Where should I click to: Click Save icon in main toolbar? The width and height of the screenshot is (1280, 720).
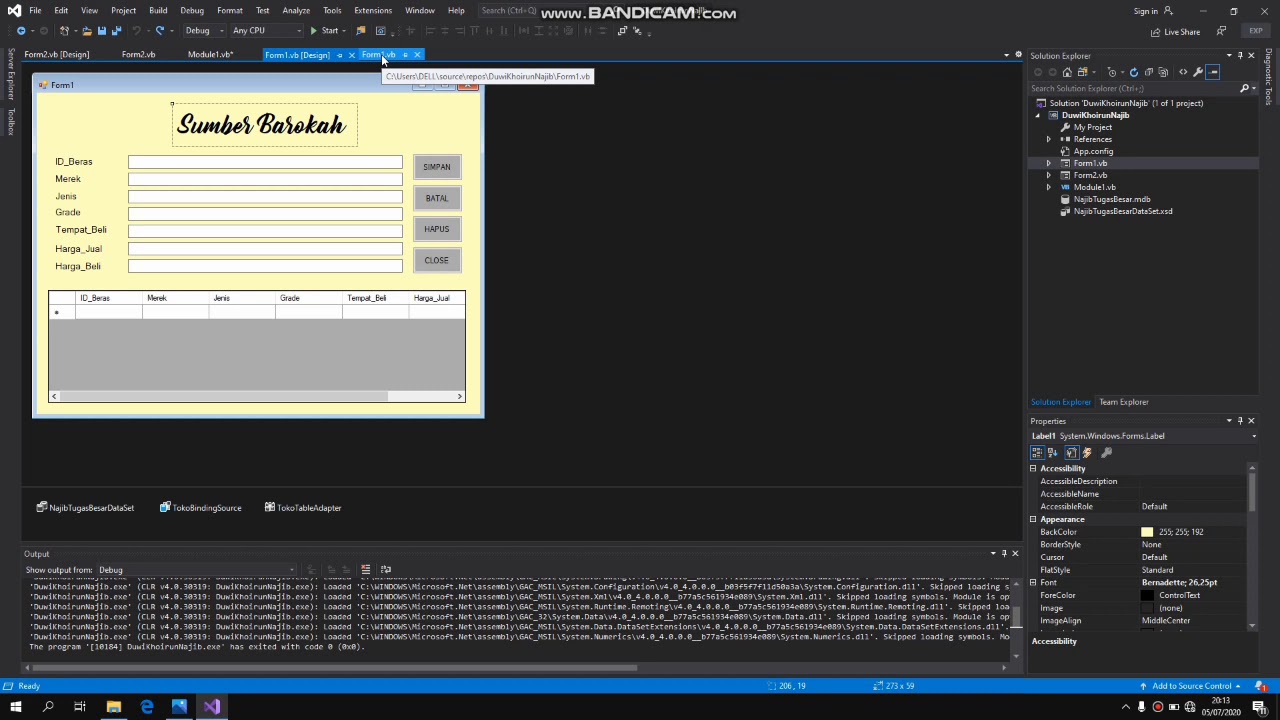tap(101, 30)
